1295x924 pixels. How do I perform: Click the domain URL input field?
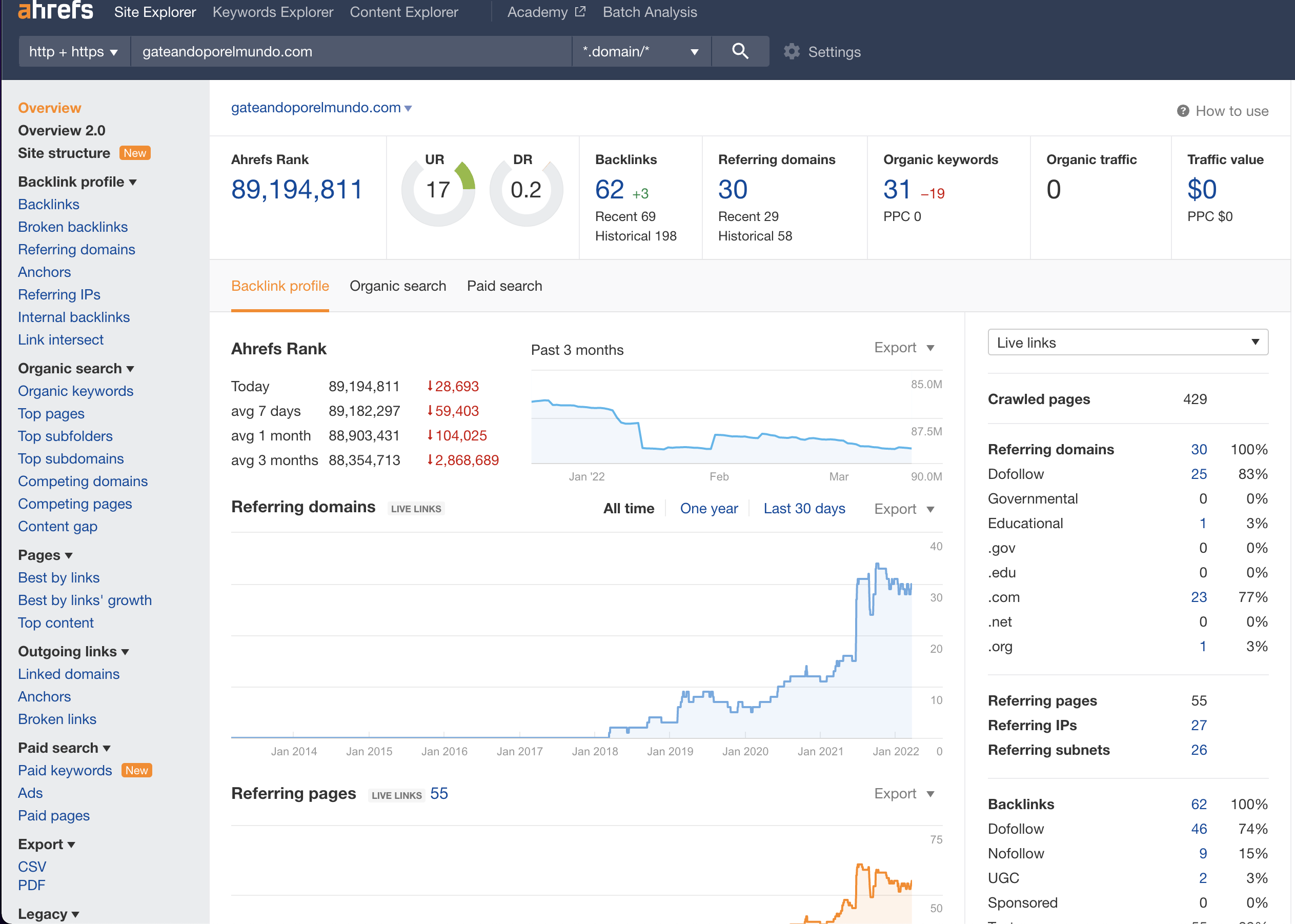[x=350, y=52]
